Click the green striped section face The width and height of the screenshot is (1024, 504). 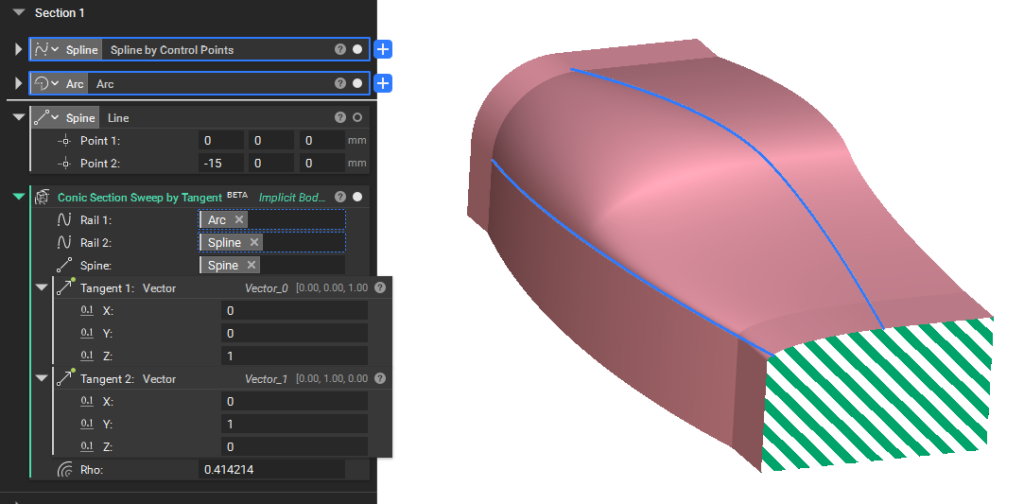coord(880,400)
